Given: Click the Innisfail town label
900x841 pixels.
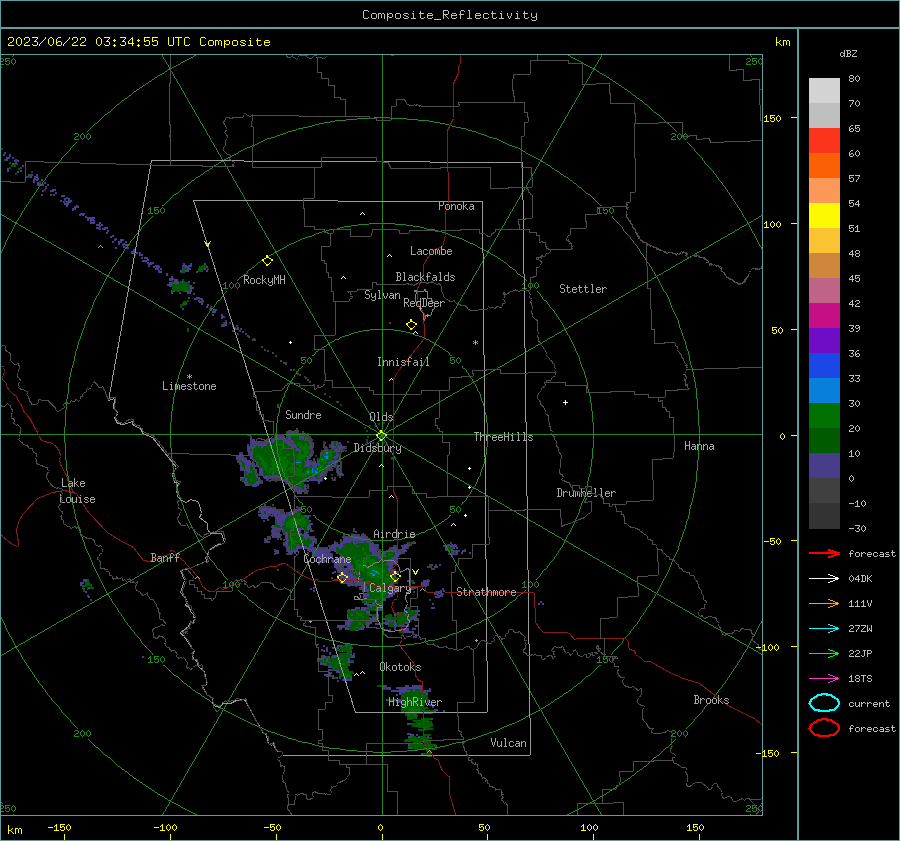Looking at the screenshot, I should click(403, 362).
